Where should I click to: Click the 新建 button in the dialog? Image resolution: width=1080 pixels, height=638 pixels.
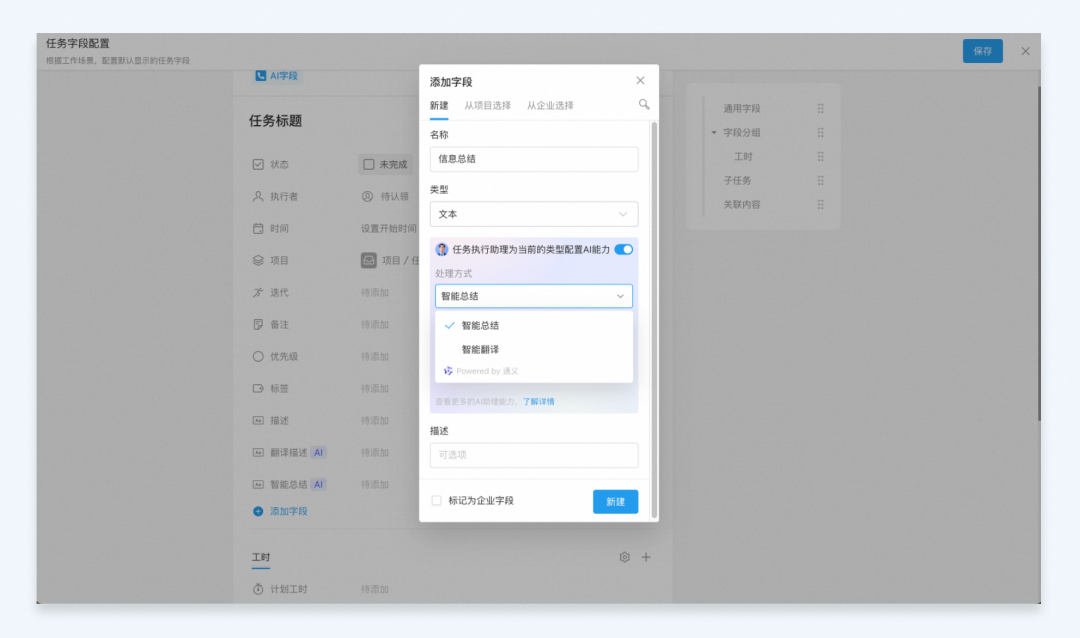(615, 502)
